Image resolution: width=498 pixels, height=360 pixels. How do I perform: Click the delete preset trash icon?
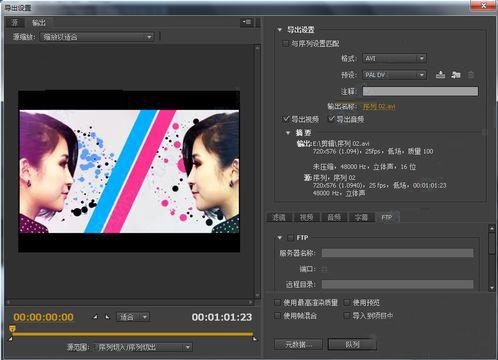[x=471, y=75]
